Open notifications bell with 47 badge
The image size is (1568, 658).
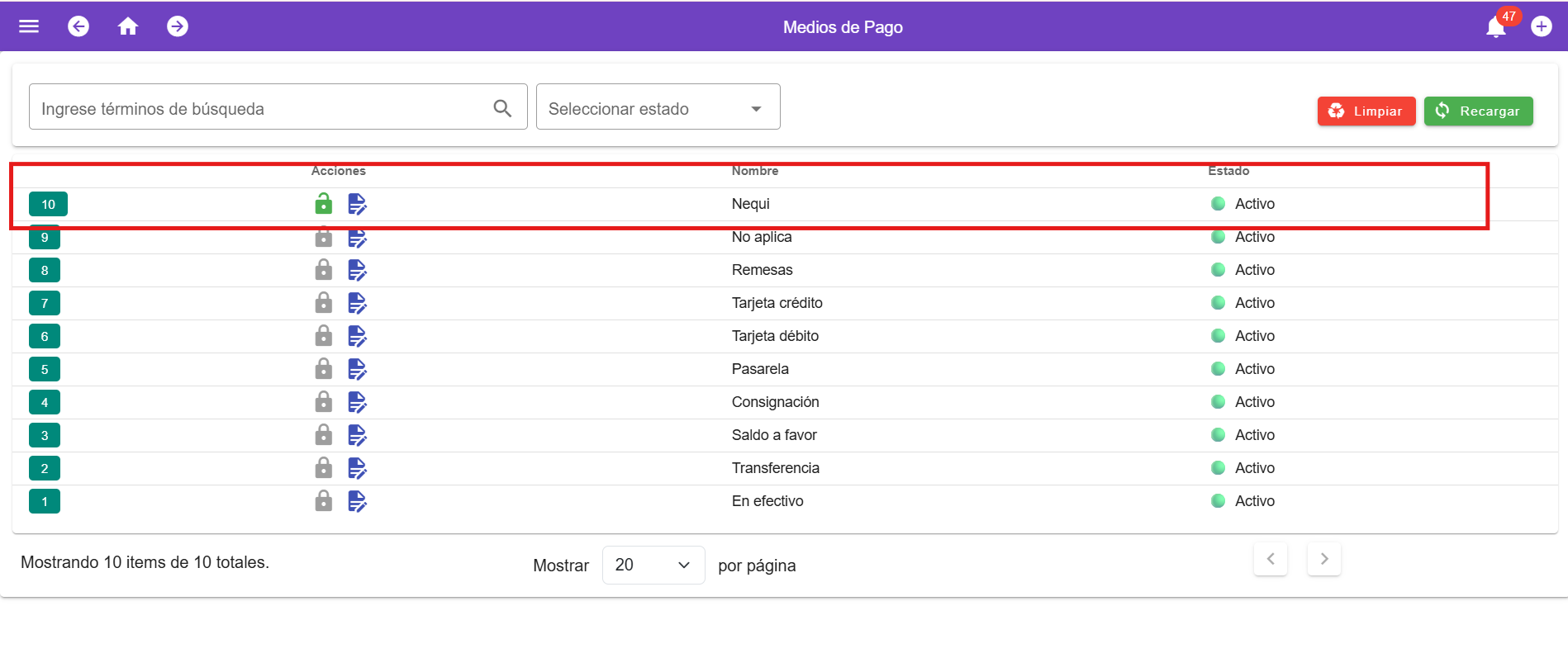click(1496, 27)
